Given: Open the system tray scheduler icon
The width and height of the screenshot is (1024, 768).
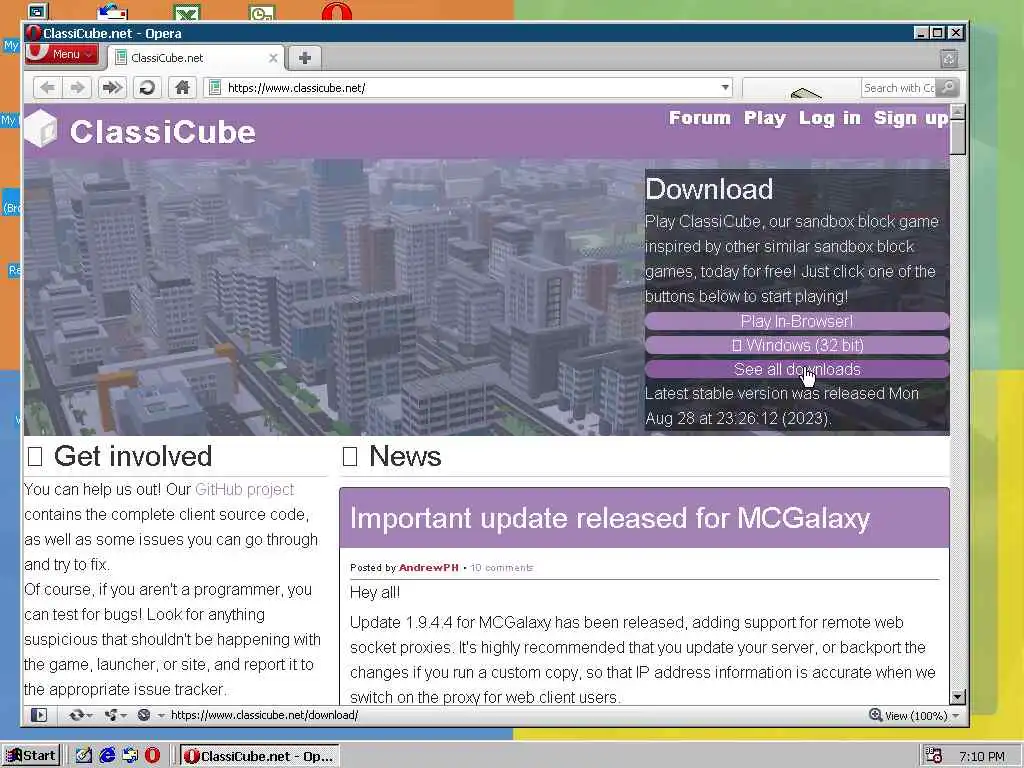Looking at the screenshot, I should [933, 756].
